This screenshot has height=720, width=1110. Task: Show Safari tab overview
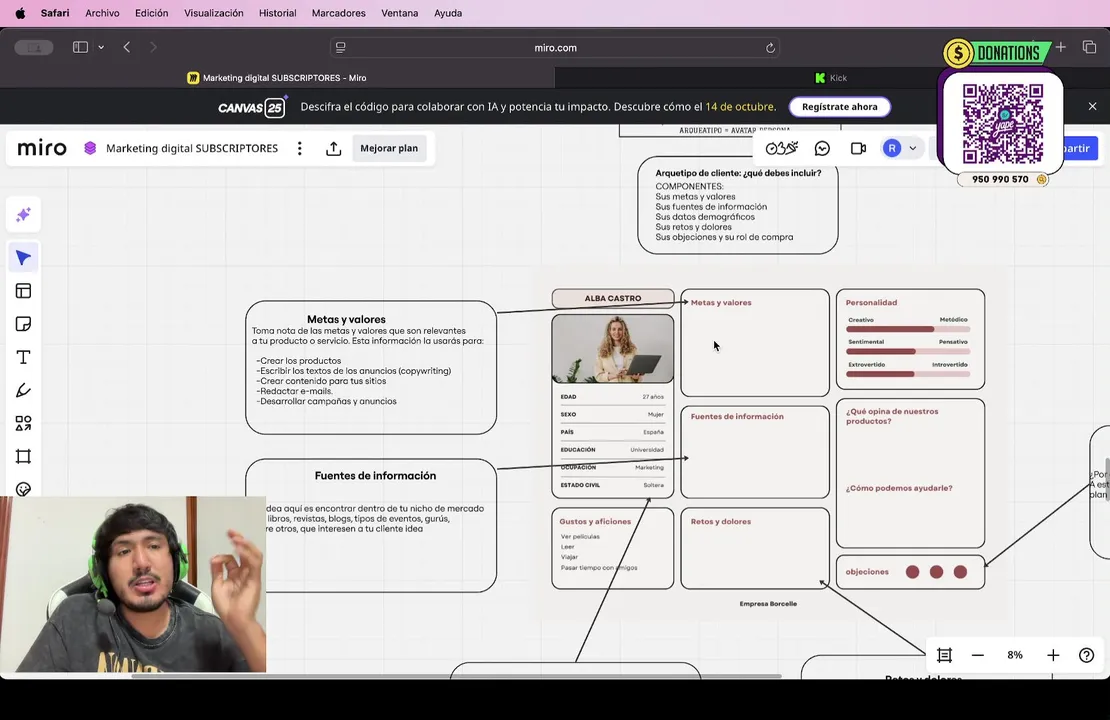pos(1089,47)
